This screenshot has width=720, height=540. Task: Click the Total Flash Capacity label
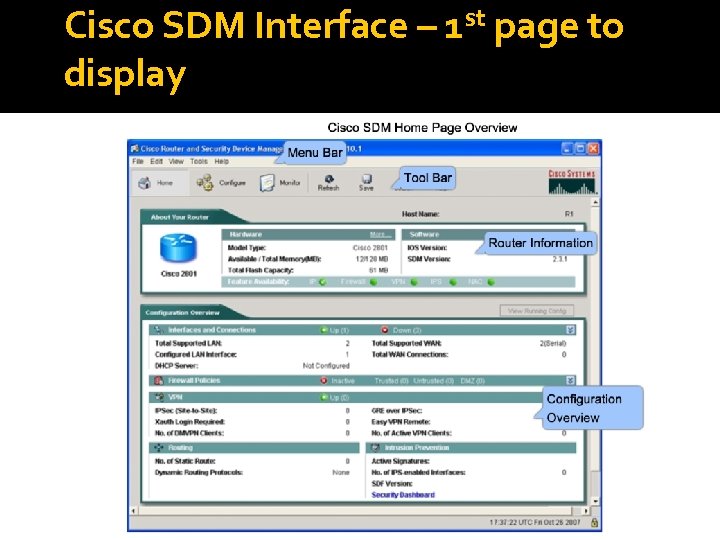click(x=260, y=270)
